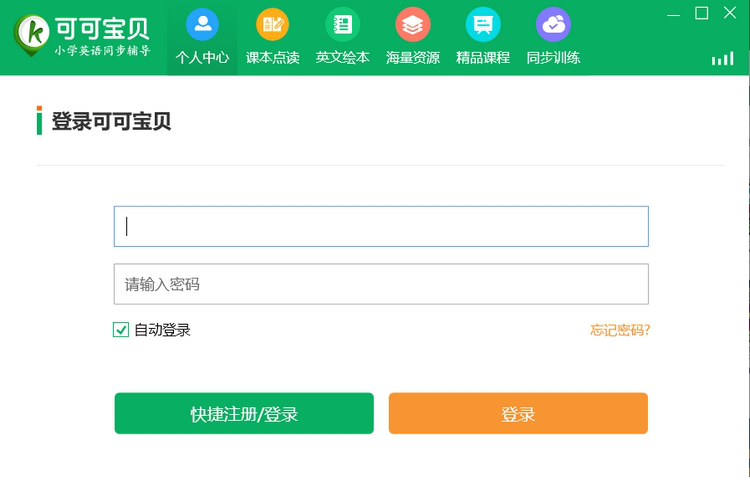Uncheck the 自动登录 checkbox

pos(121,330)
